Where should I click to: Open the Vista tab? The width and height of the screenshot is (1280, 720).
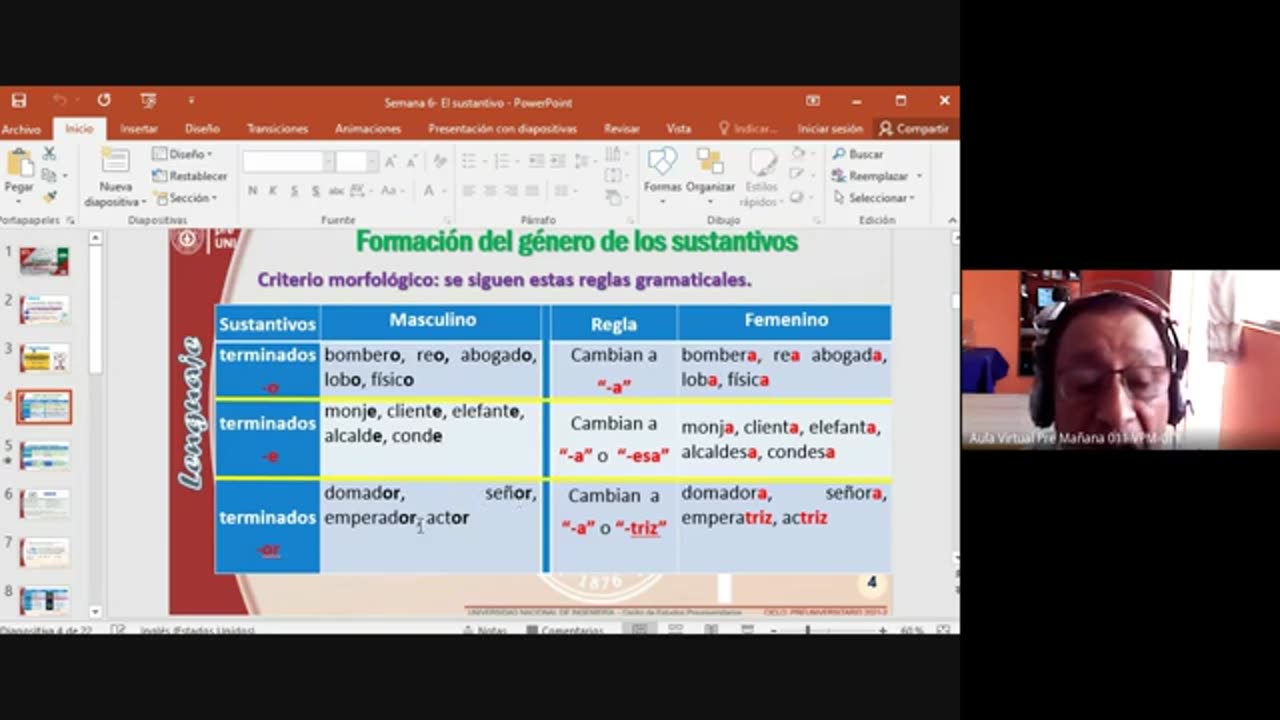point(678,129)
